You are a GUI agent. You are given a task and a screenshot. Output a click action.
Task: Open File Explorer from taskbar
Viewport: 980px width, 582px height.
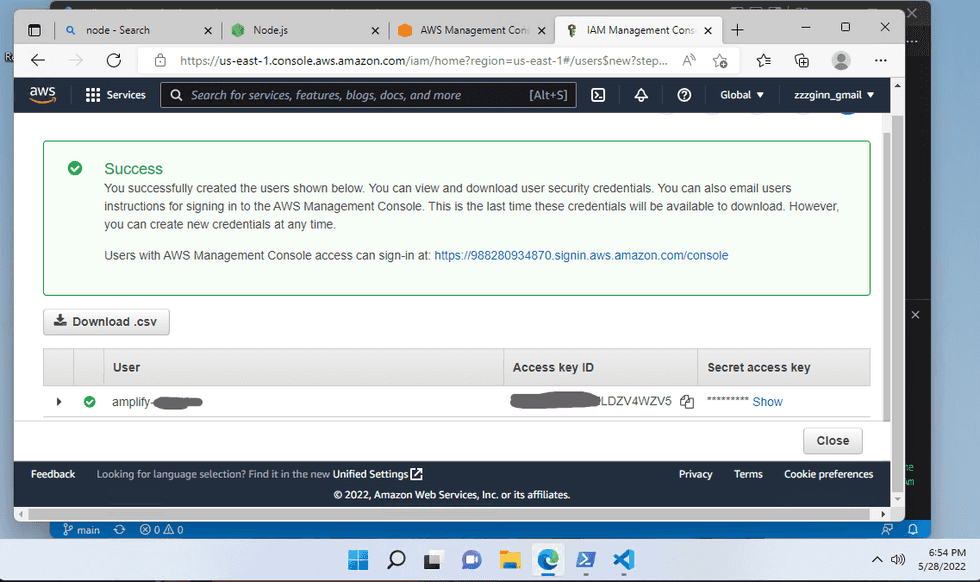tap(510, 559)
